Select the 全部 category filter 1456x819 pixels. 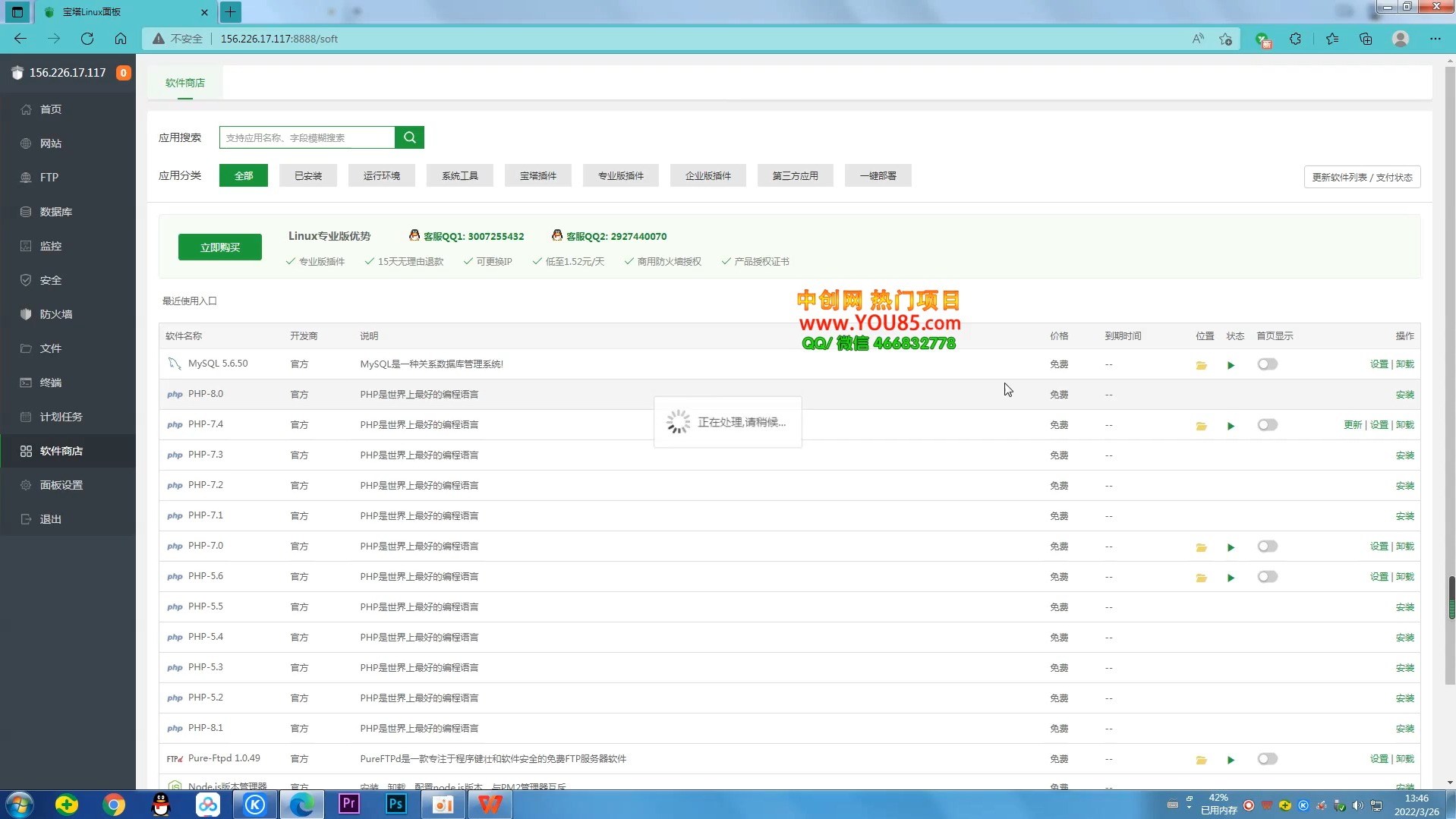click(x=244, y=175)
